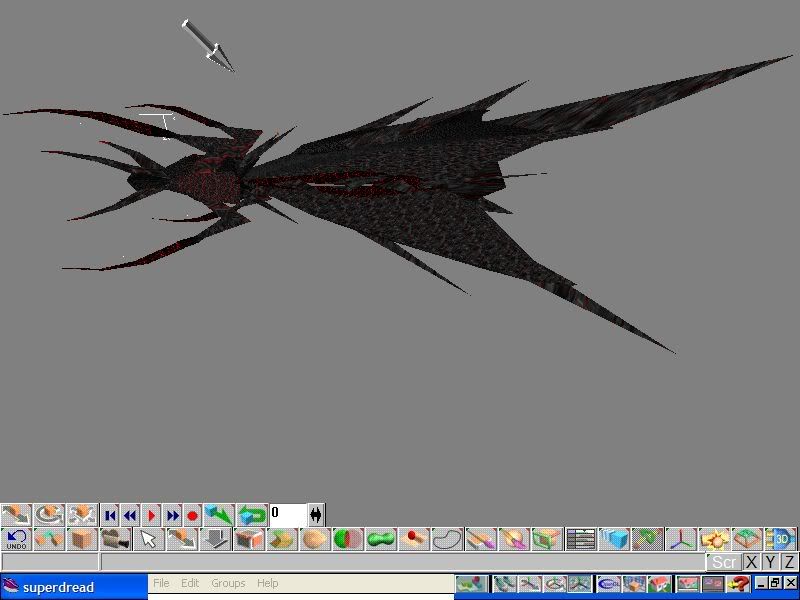Click the superdread title bar
This screenshot has height=600, width=800.
pos(74,586)
